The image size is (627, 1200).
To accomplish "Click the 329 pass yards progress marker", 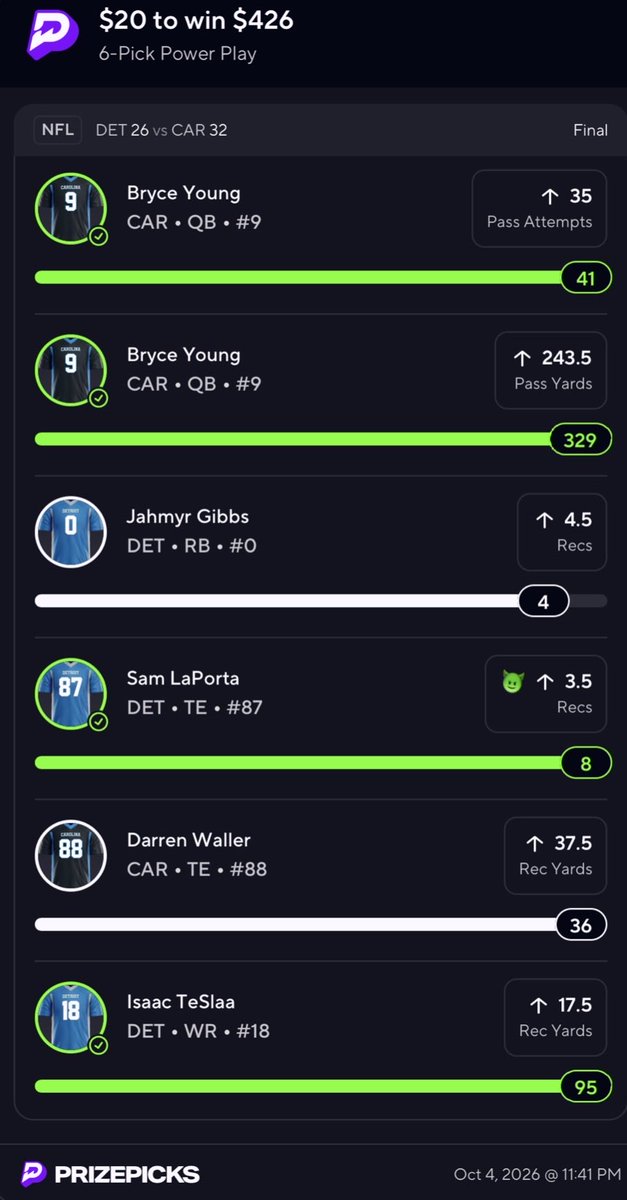I will [x=581, y=440].
